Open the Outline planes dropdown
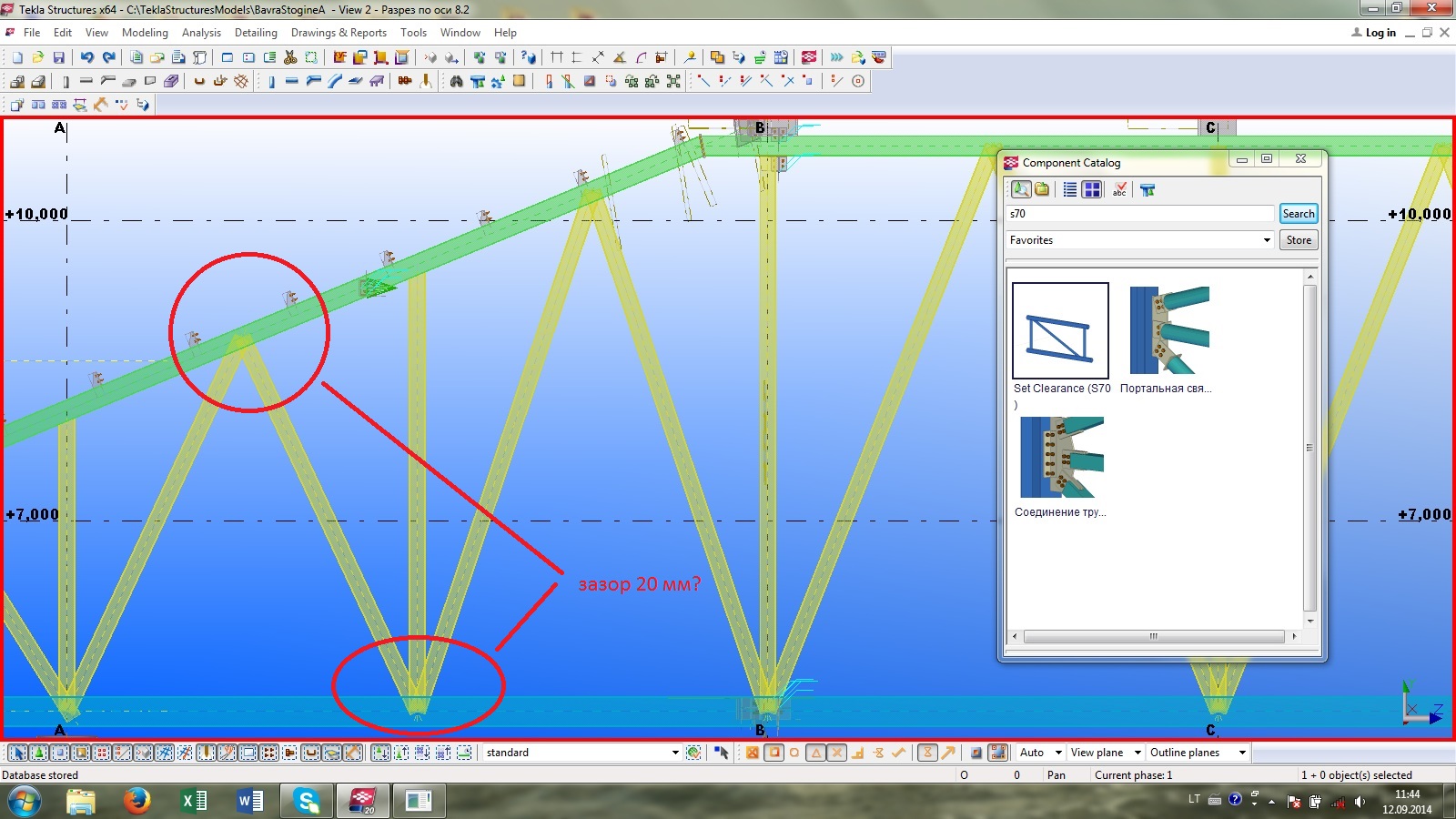Viewport: 1456px width, 819px height. tap(1197, 753)
